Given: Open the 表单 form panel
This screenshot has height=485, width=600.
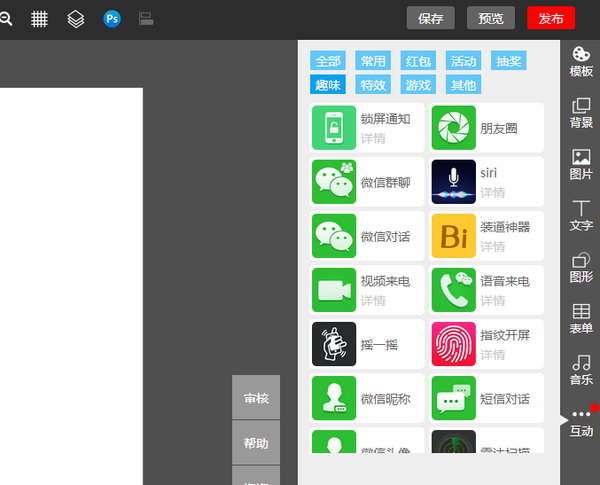Looking at the screenshot, I should click(x=581, y=319).
